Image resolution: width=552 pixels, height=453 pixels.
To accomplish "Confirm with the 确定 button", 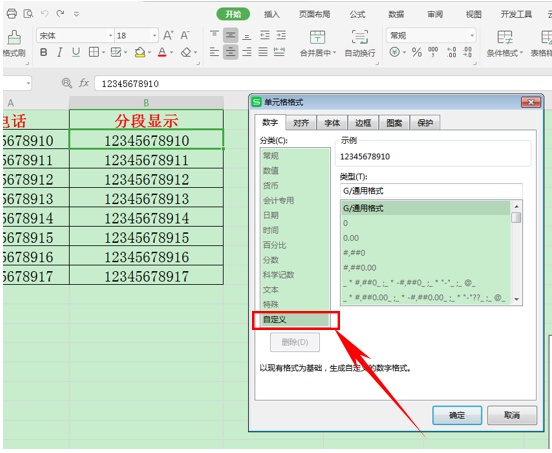I will [457, 415].
